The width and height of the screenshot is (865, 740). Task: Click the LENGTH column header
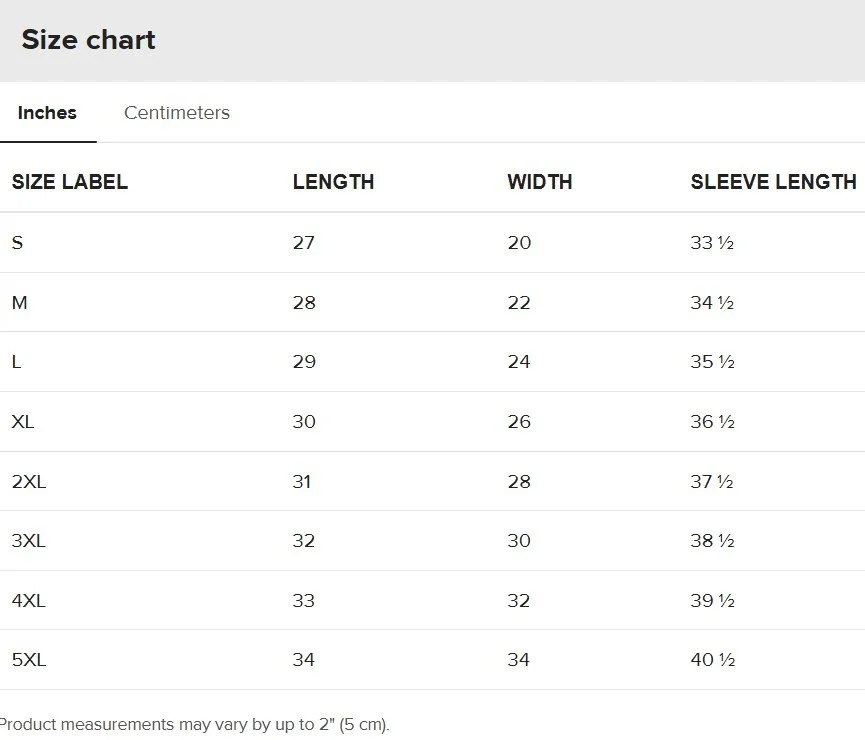(333, 182)
